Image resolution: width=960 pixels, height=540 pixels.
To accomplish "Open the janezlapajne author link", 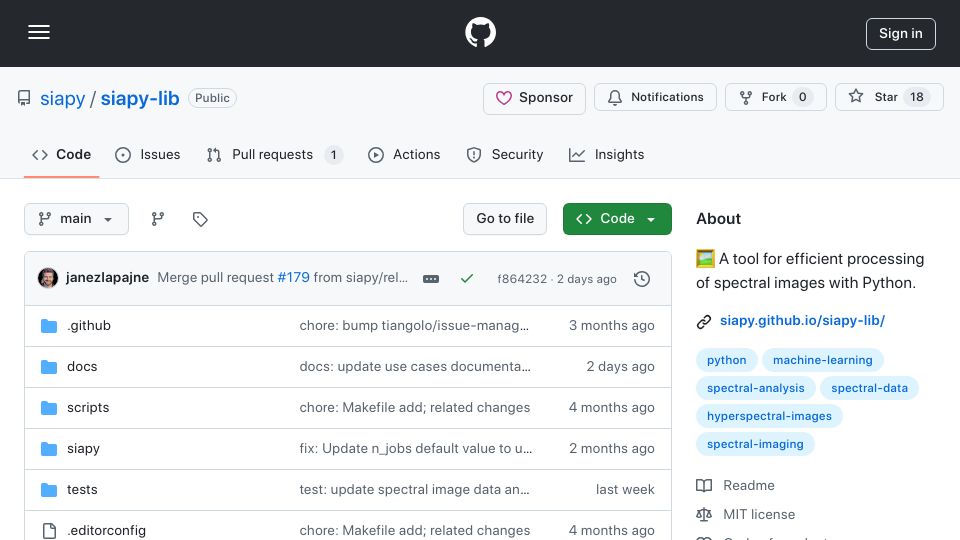I will pos(107,277).
